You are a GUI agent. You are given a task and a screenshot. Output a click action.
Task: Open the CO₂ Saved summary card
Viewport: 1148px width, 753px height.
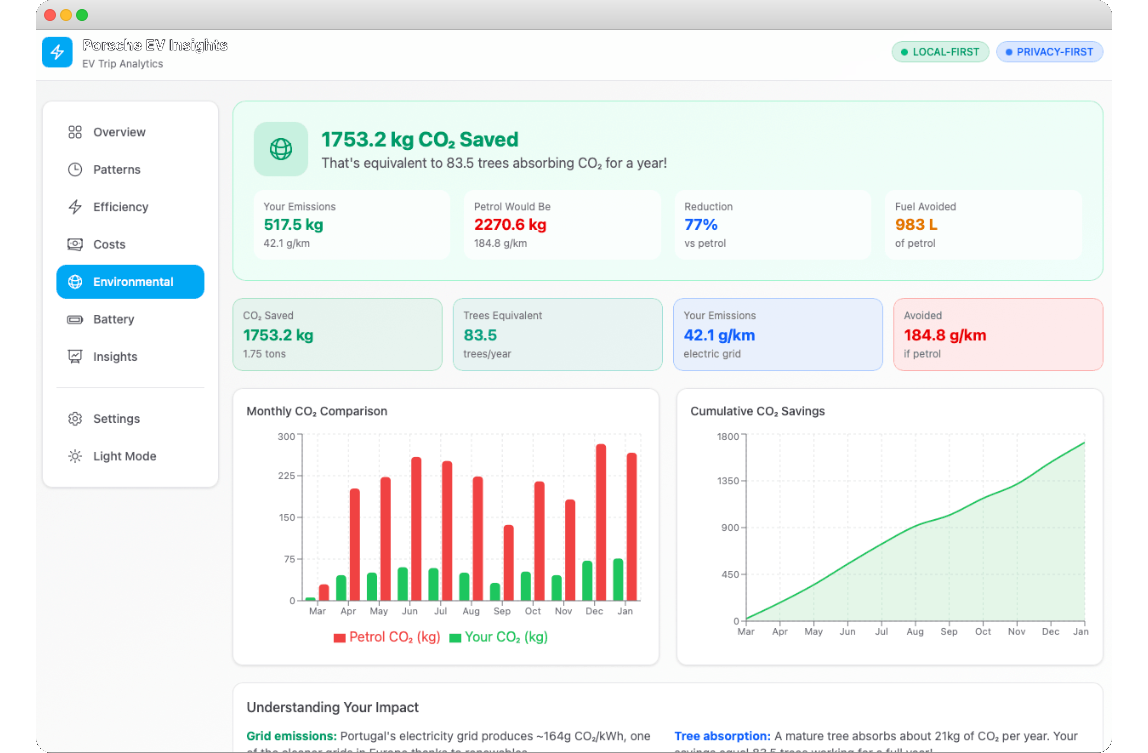pos(337,333)
